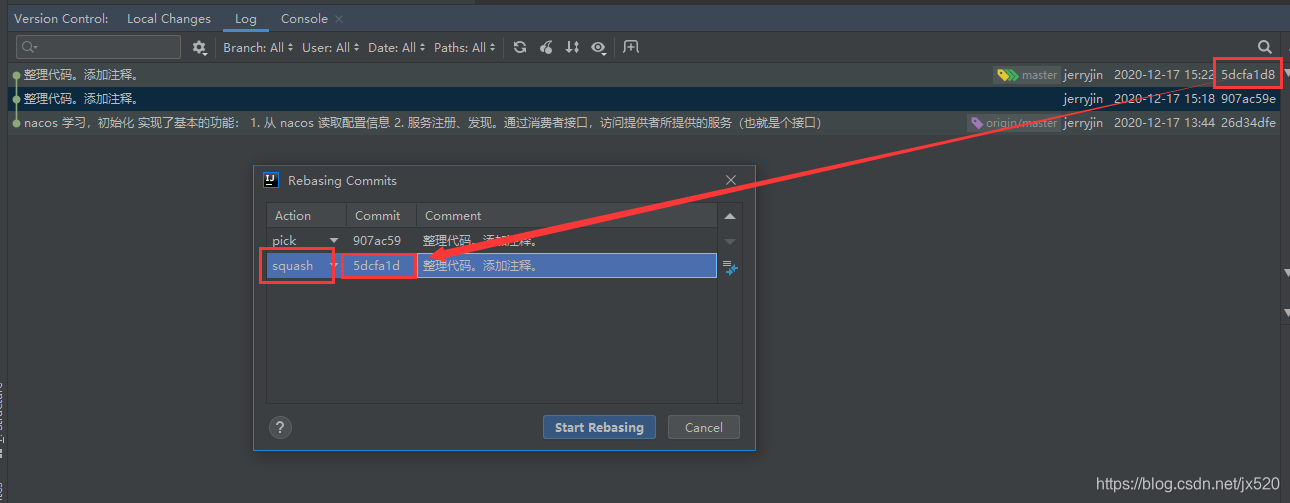The image size is (1290, 503).
Task: Click the Action column header
Action: [307, 216]
